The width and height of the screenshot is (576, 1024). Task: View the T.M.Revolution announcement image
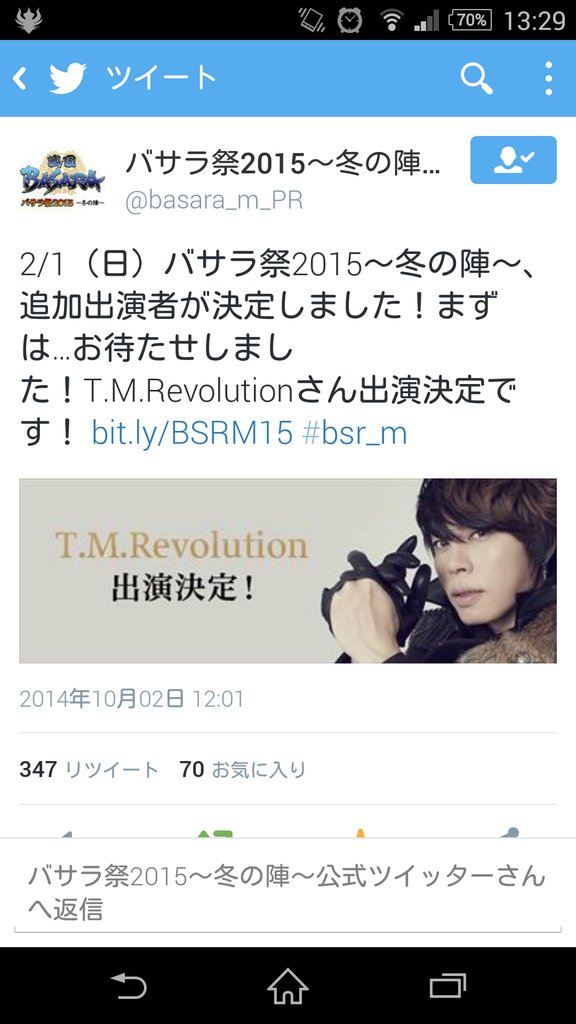288,571
